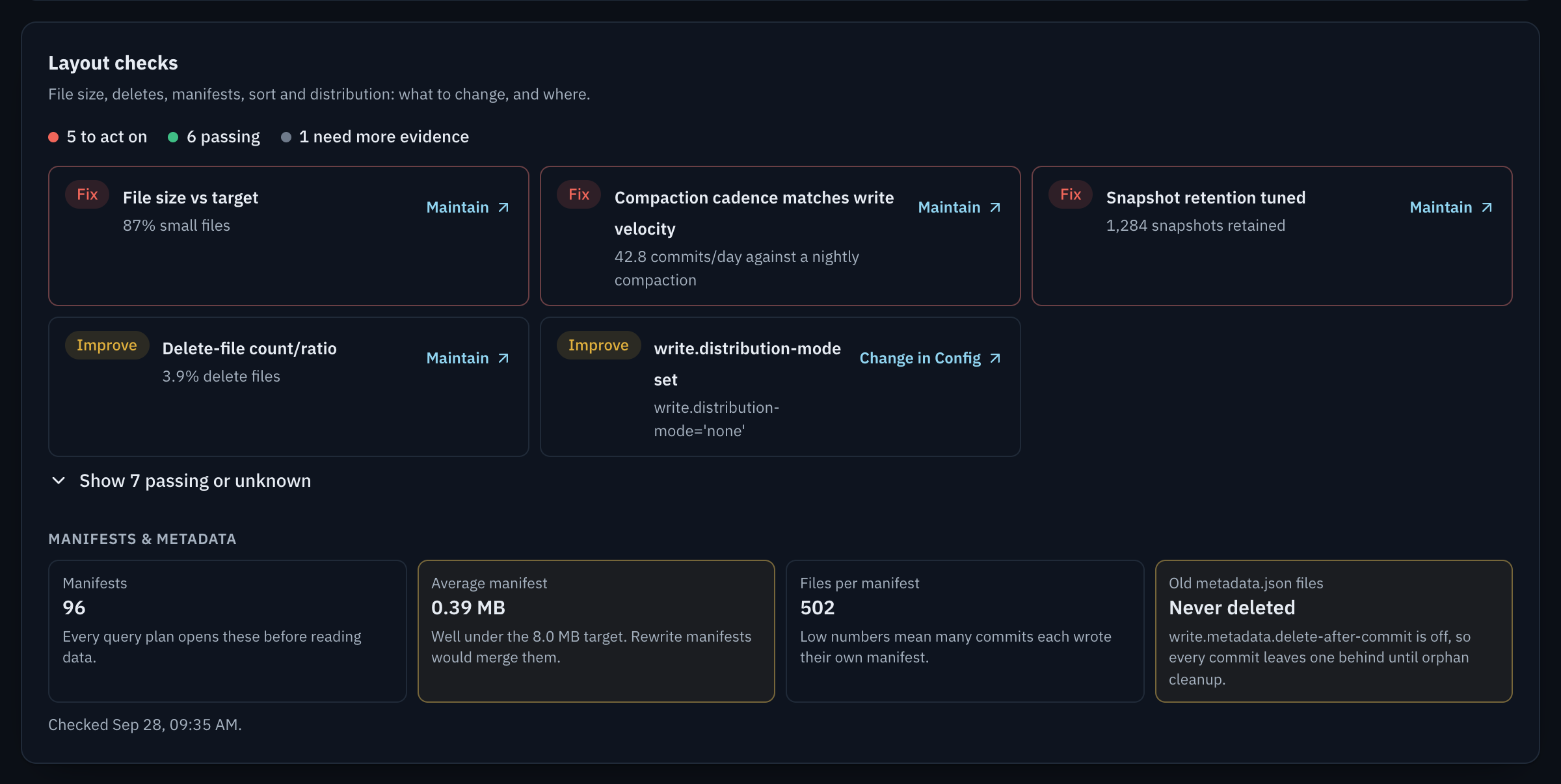Image resolution: width=1561 pixels, height=784 pixels.
Task: Click the Fix badge on Snapshot retention card
Action: point(1071,194)
